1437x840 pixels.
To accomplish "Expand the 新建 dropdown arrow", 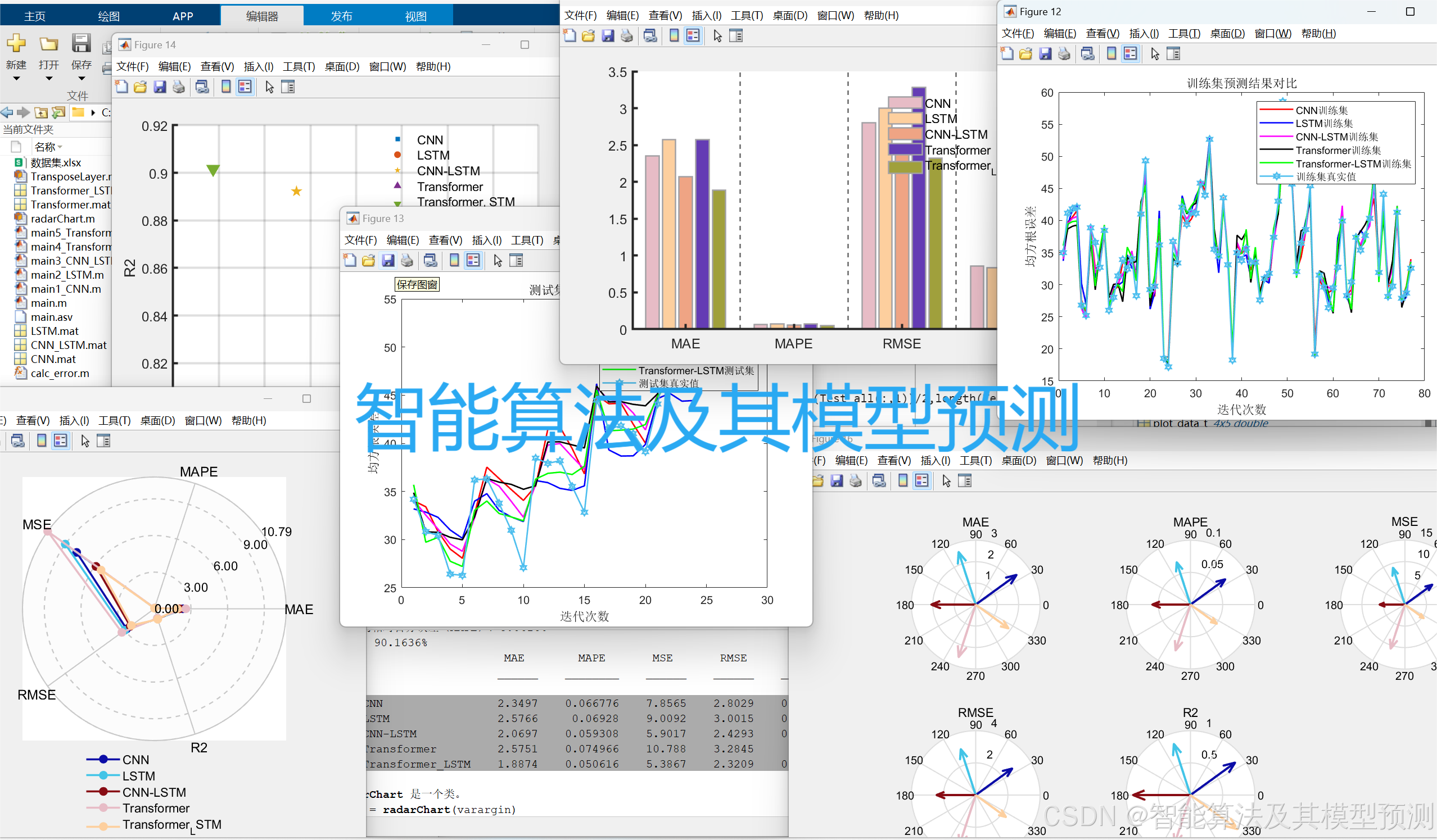I will click(x=16, y=79).
